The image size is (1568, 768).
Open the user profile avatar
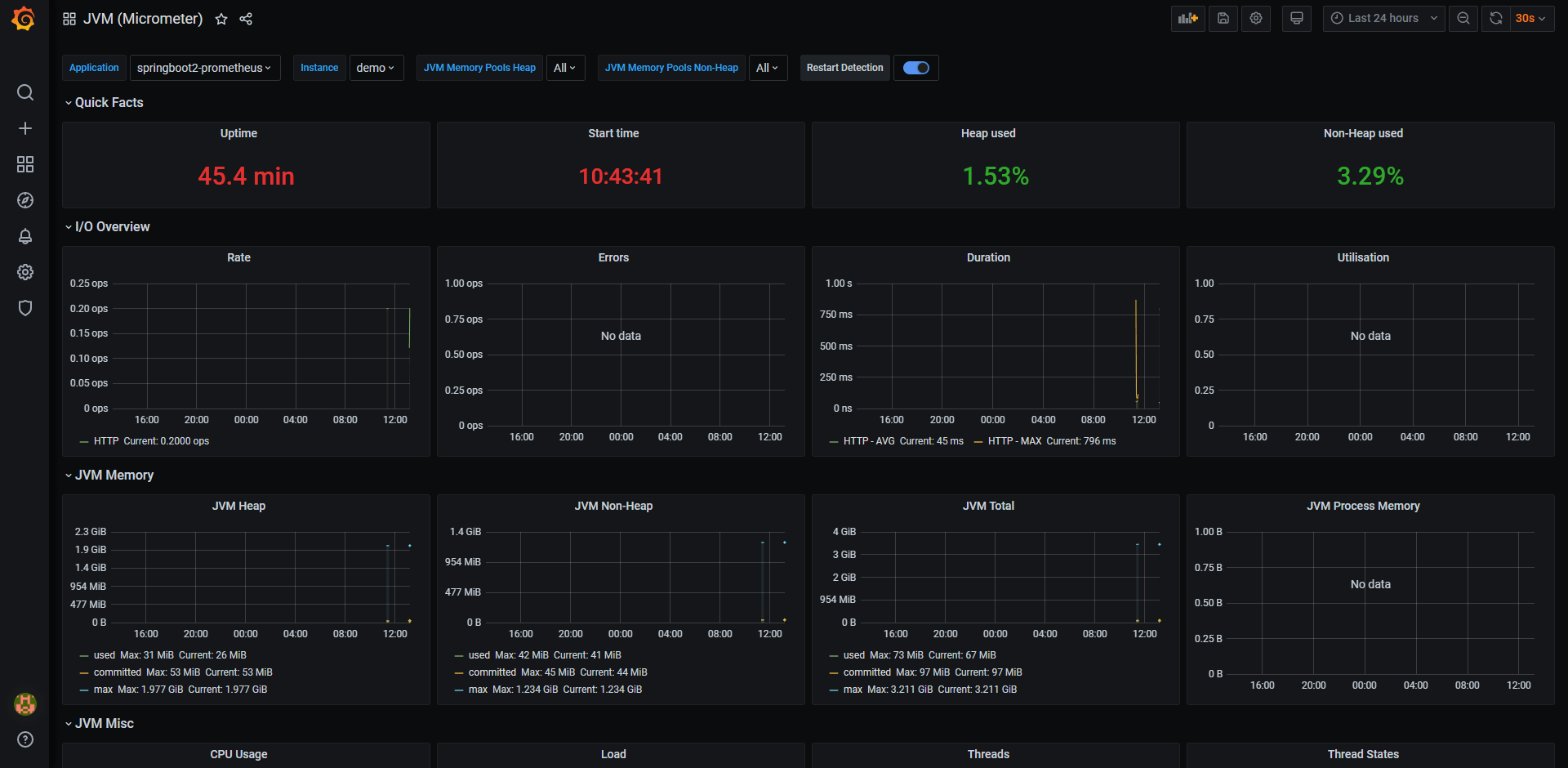pos(25,703)
